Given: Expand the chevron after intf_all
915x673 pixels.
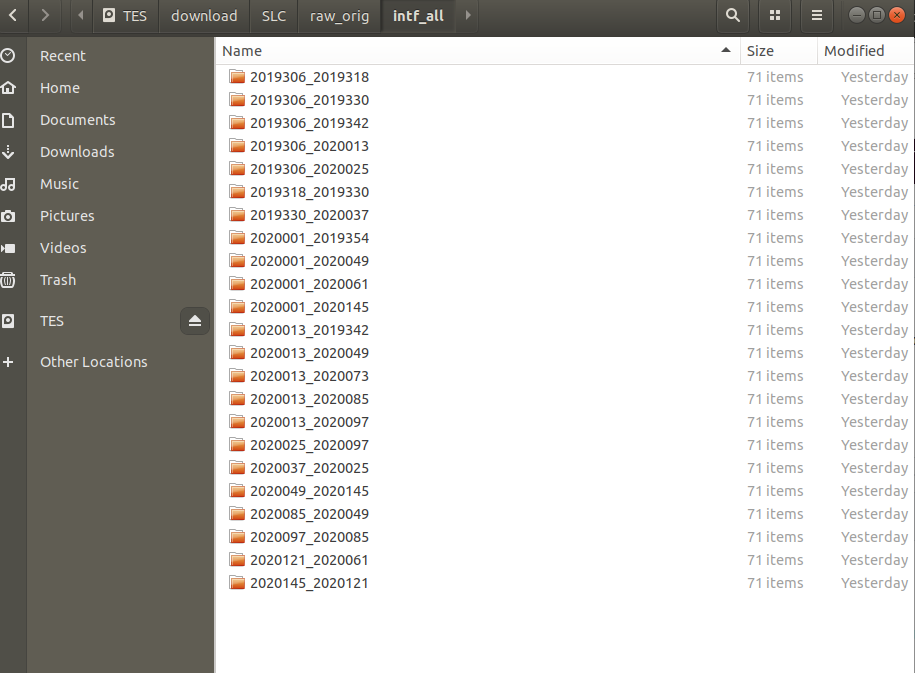Looking at the screenshot, I should click(466, 16).
